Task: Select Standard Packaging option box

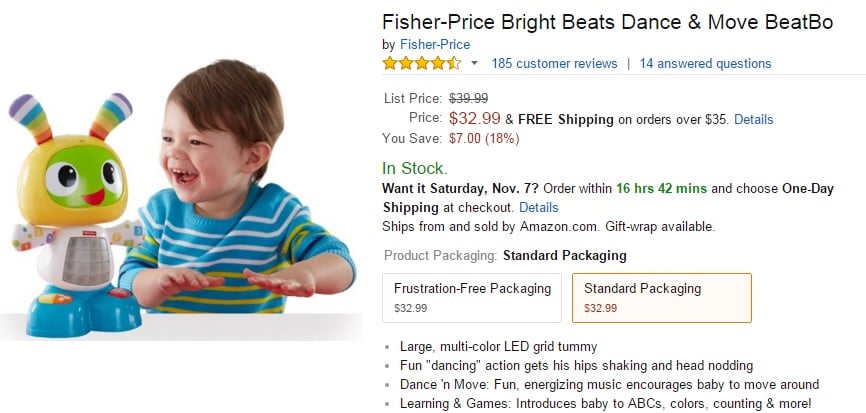Action: pyautogui.click(x=661, y=297)
